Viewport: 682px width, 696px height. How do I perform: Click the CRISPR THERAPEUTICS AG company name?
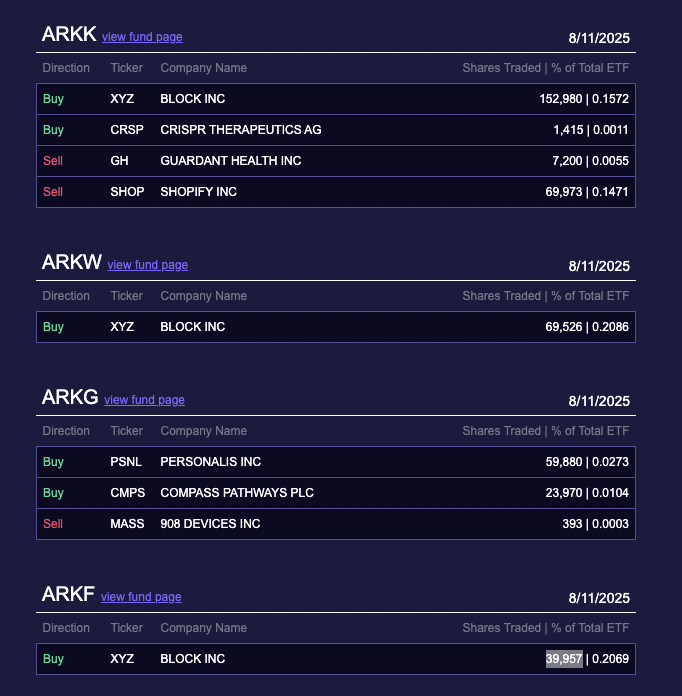pos(240,130)
